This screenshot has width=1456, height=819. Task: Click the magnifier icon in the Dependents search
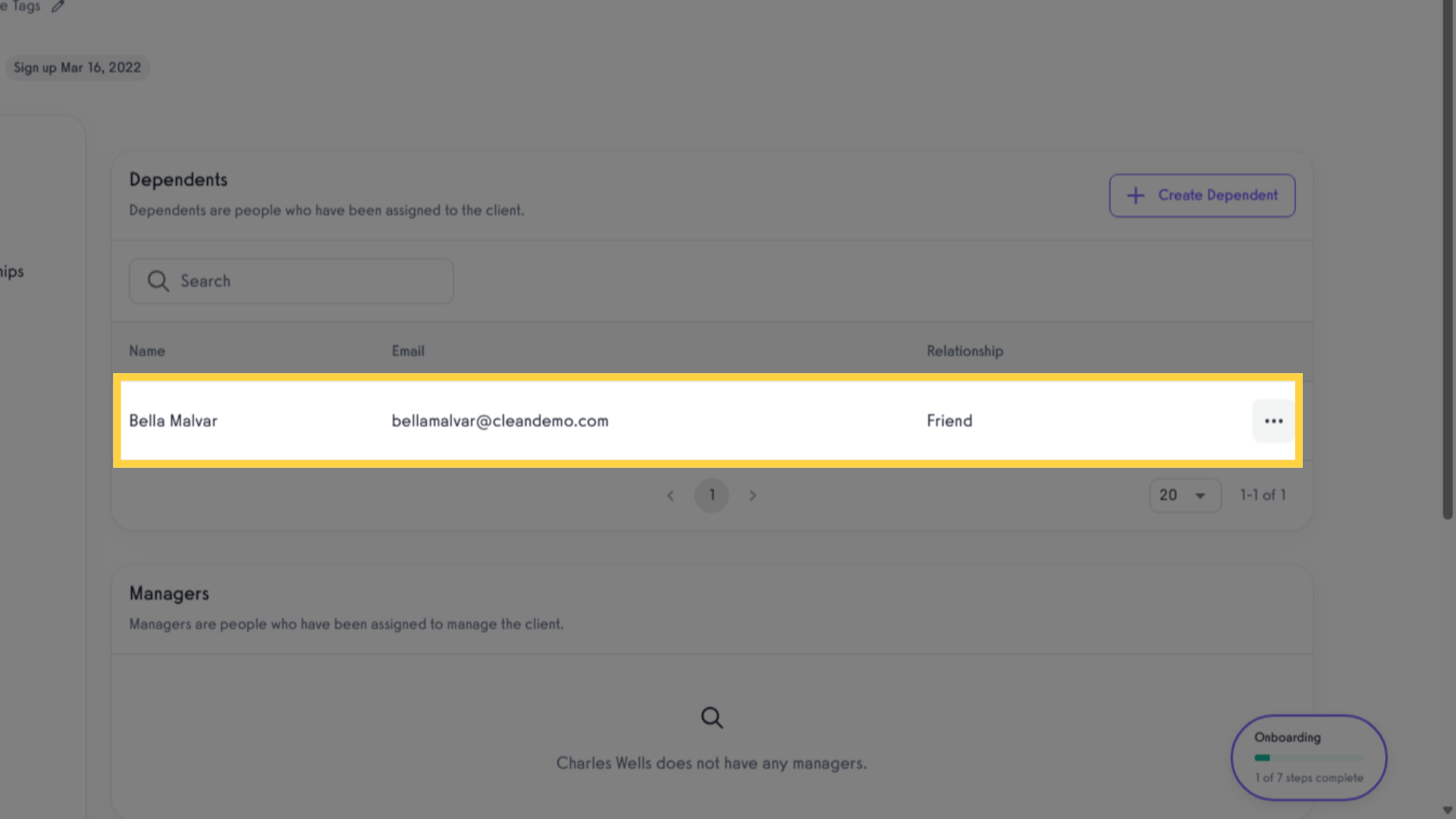click(x=158, y=281)
